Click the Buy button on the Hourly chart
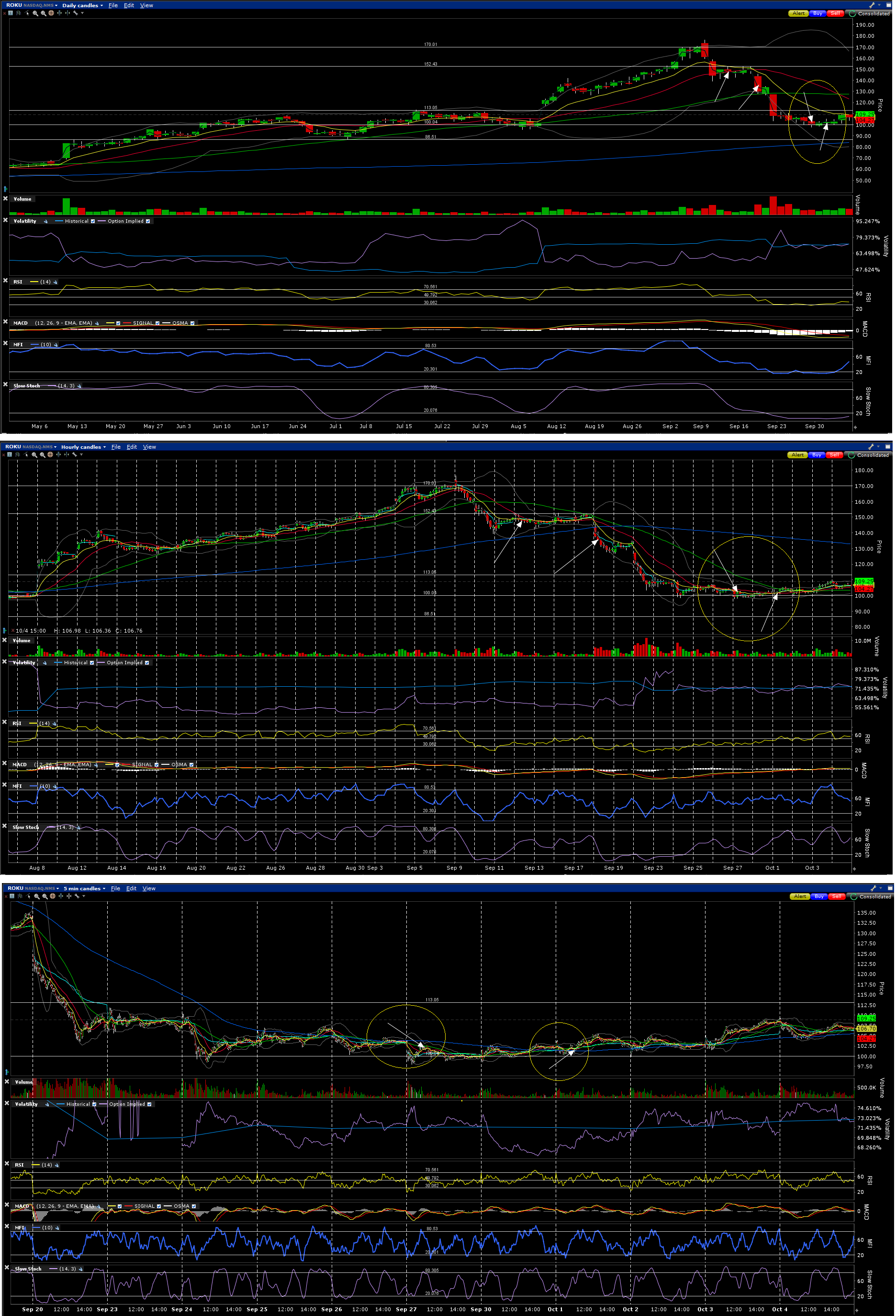This screenshot has height=1316, width=896. click(817, 455)
